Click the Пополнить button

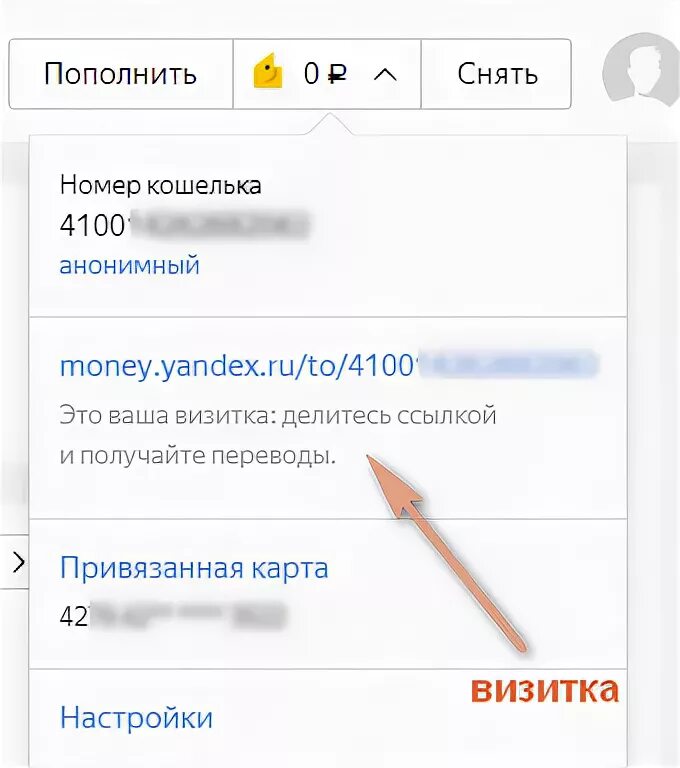coord(121,74)
